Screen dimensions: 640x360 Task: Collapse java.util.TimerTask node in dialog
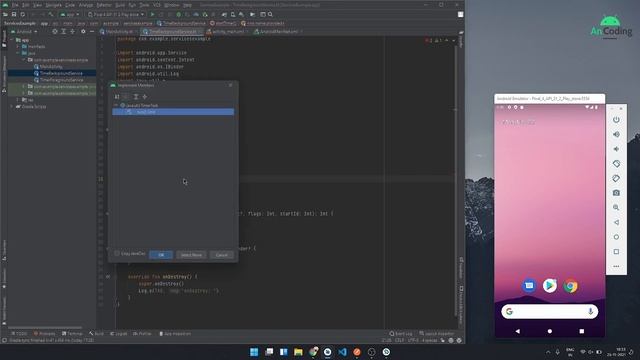tap(116, 105)
